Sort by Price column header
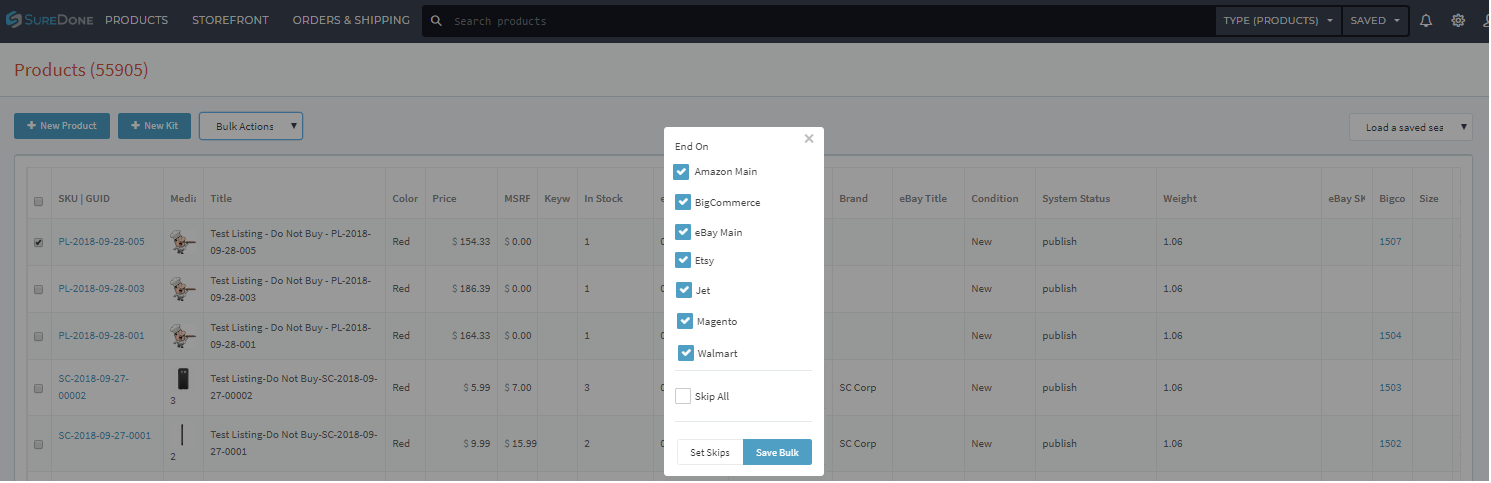The height and width of the screenshot is (483, 1491). pyautogui.click(x=444, y=199)
